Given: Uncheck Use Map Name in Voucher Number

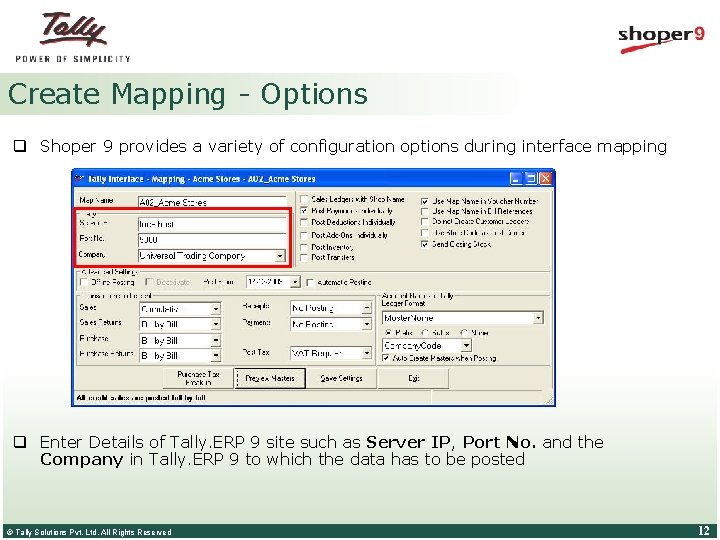Looking at the screenshot, I should pos(425,201).
